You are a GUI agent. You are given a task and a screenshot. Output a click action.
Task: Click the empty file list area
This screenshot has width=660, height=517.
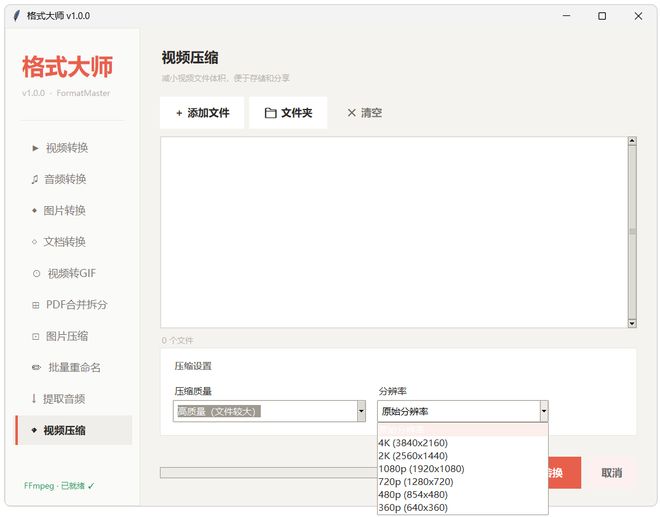coord(394,232)
